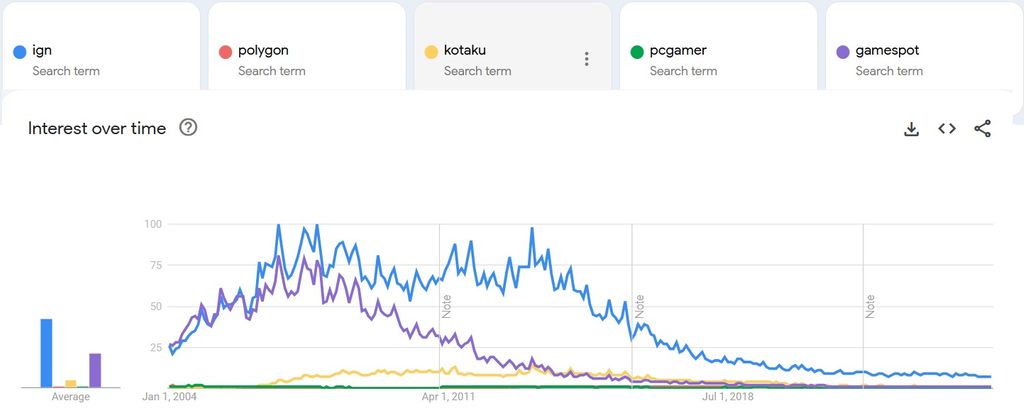
Task: Share the Interest over time chart
Action: (983, 129)
